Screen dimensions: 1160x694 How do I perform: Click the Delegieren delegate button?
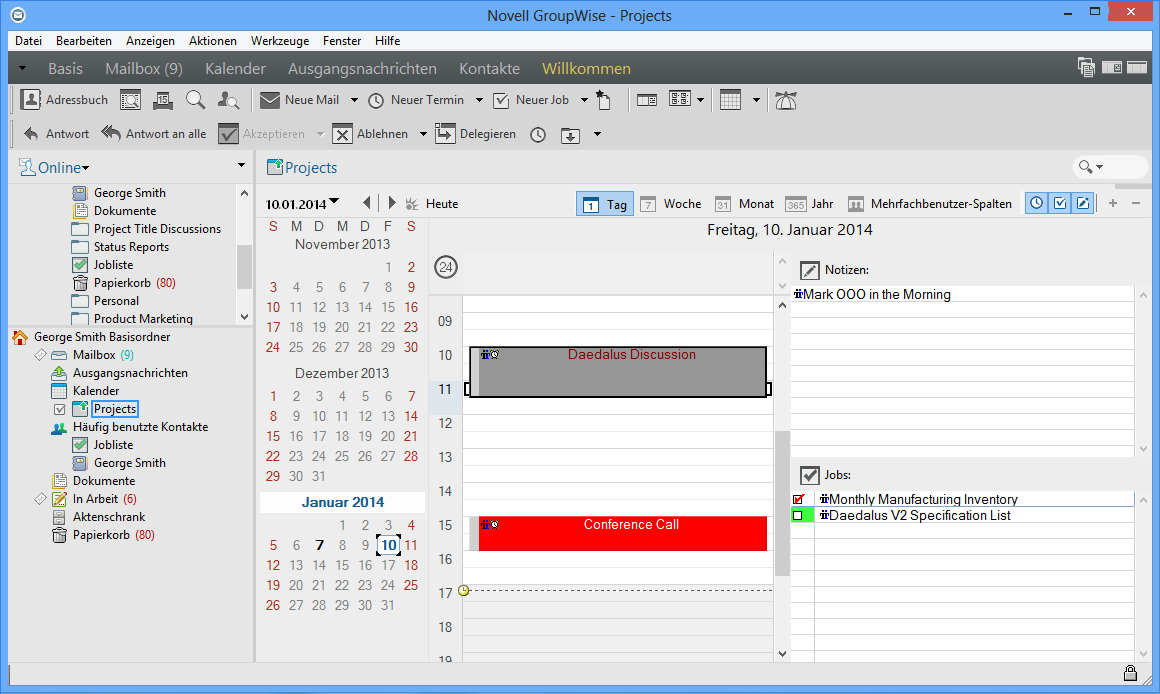click(476, 134)
